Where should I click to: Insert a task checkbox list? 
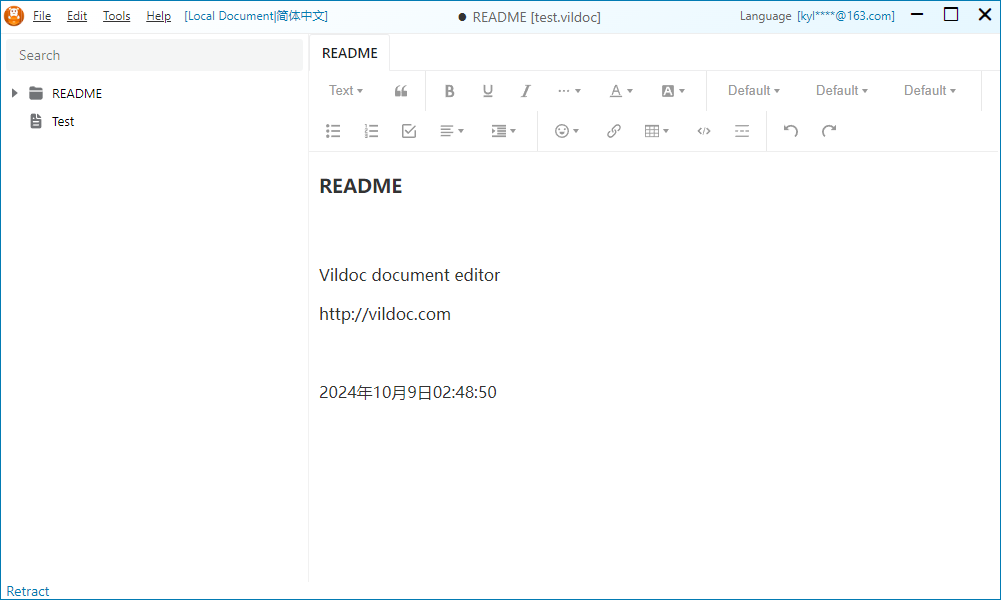pos(409,131)
